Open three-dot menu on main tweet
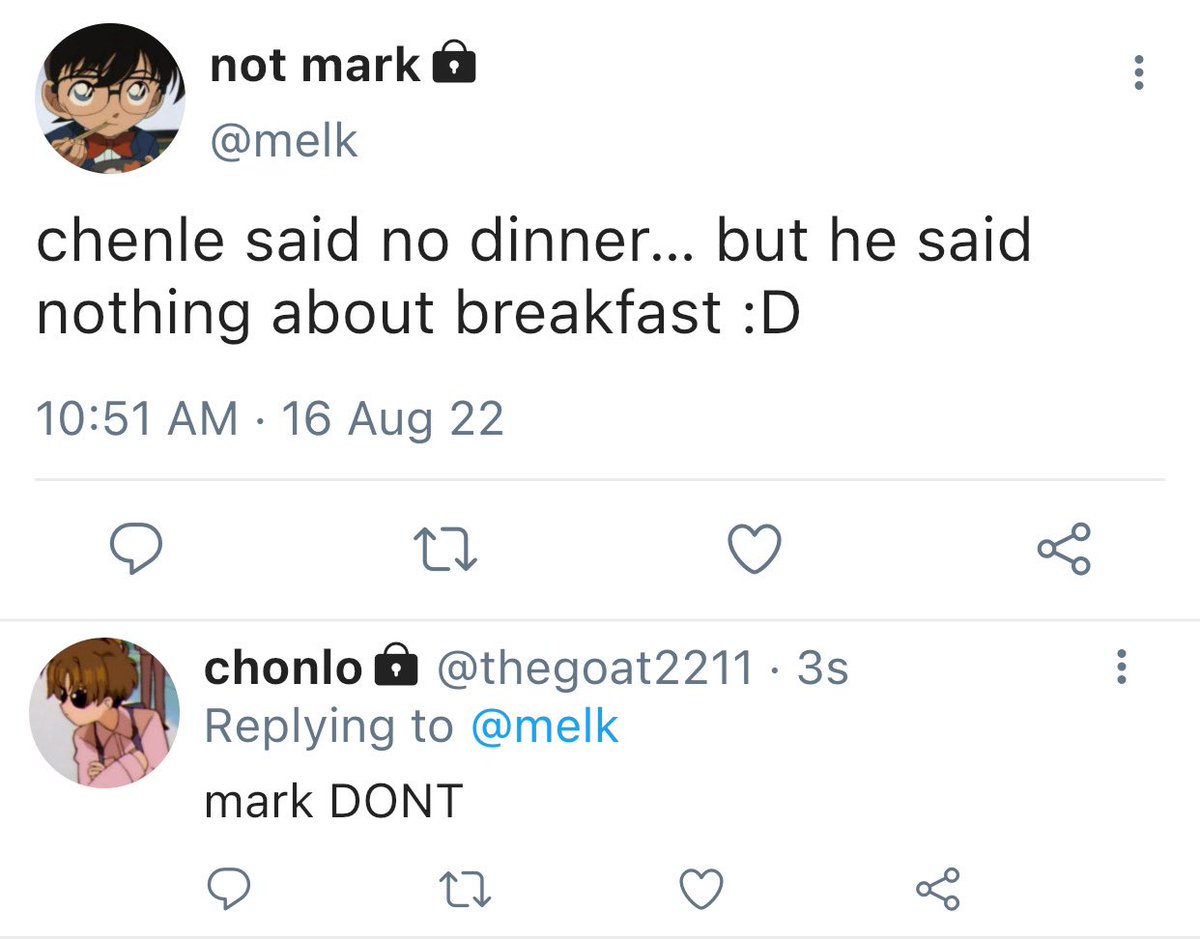This screenshot has width=1200, height=939. (1137, 73)
